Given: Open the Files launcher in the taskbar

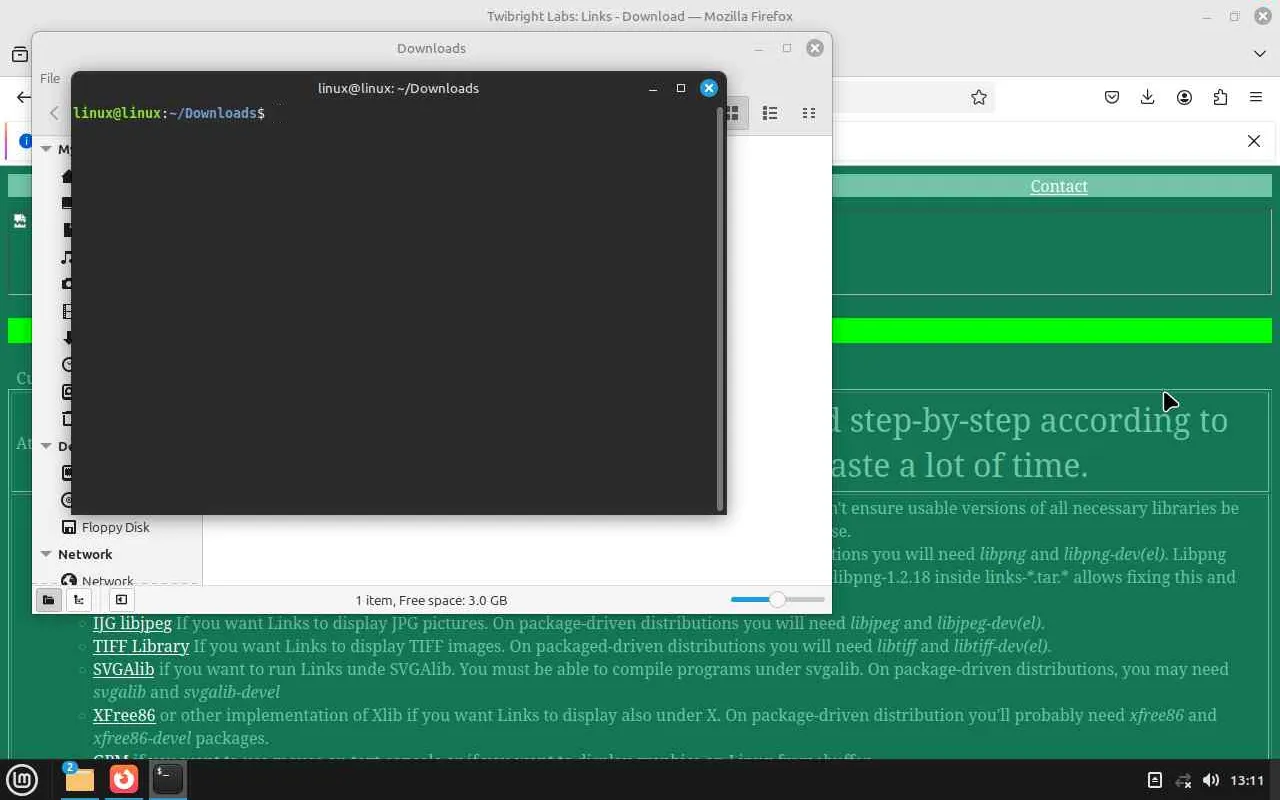Looking at the screenshot, I should point(79,780).
